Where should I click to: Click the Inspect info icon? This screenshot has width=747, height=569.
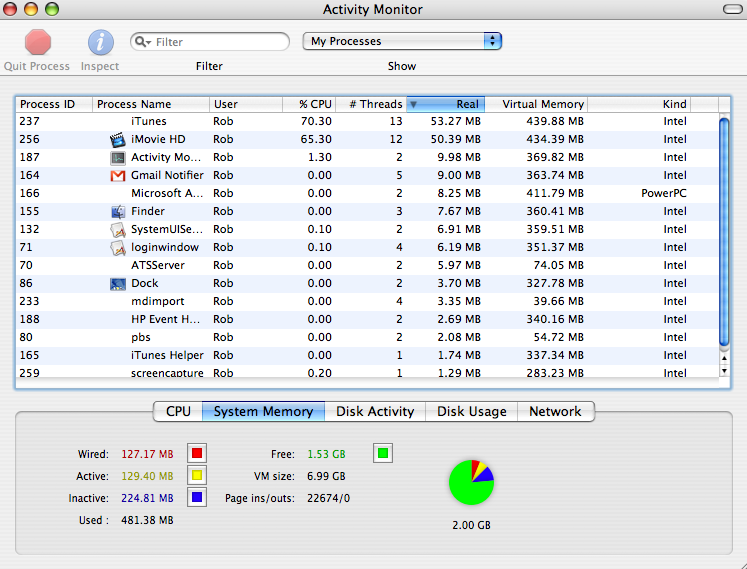click(x=101, y=42)
